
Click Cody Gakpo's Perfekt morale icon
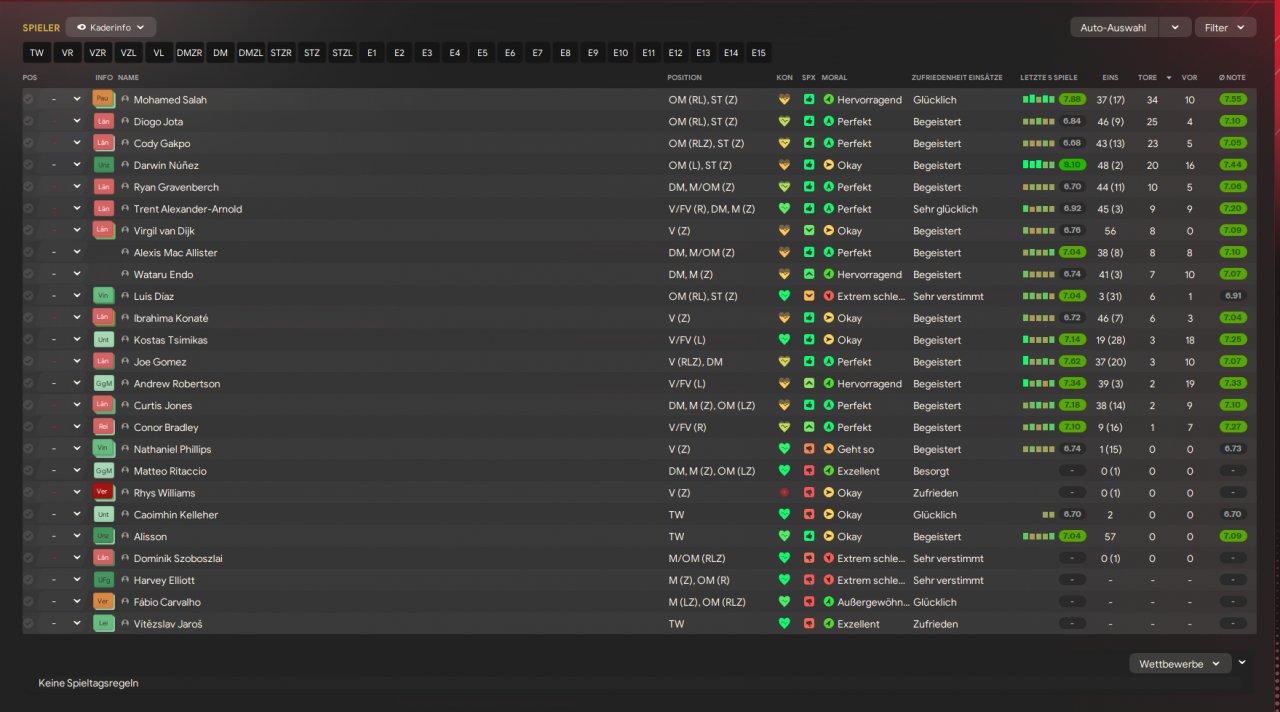click(x=828, y=143)
